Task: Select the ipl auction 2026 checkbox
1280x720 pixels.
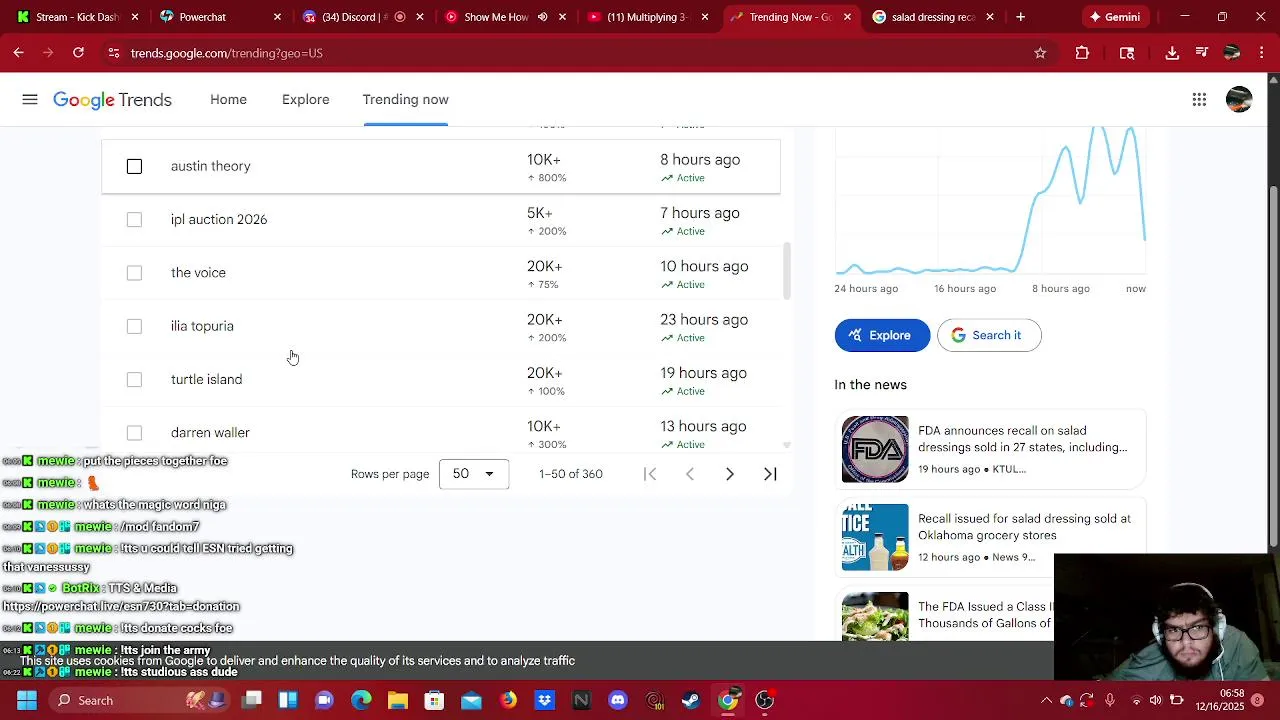Action: (x=134, y=219)
